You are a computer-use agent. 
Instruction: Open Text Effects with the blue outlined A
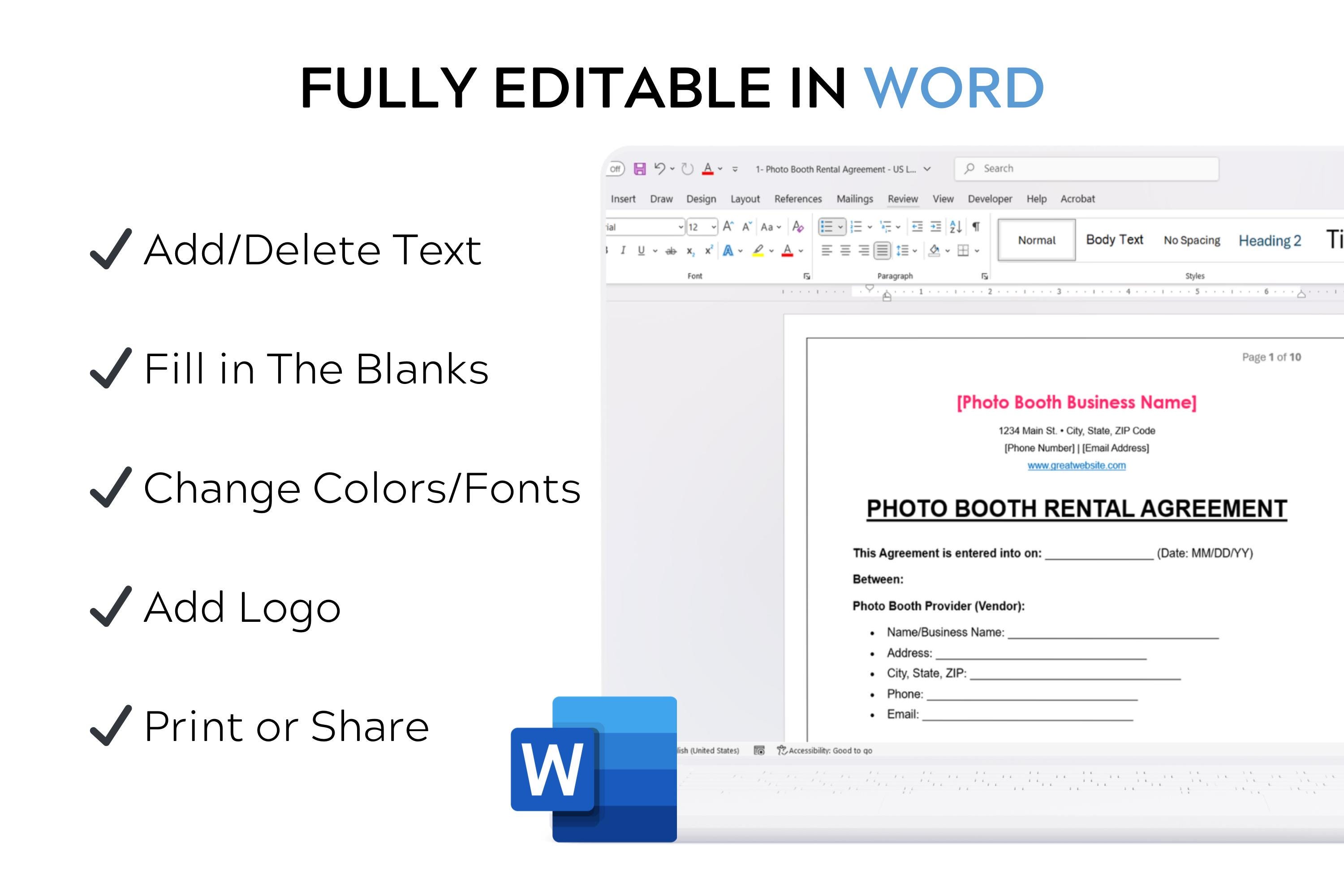click(x=728, y=250)
